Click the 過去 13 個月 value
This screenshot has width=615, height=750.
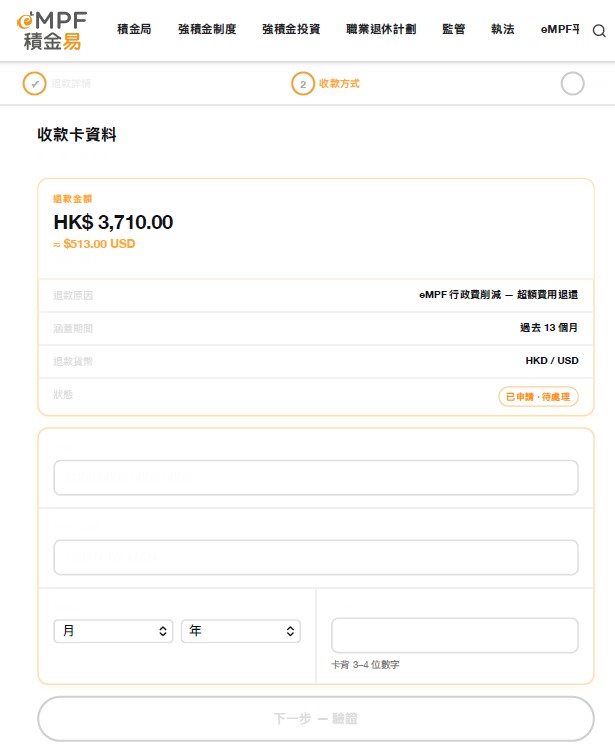tap(549, 328)
